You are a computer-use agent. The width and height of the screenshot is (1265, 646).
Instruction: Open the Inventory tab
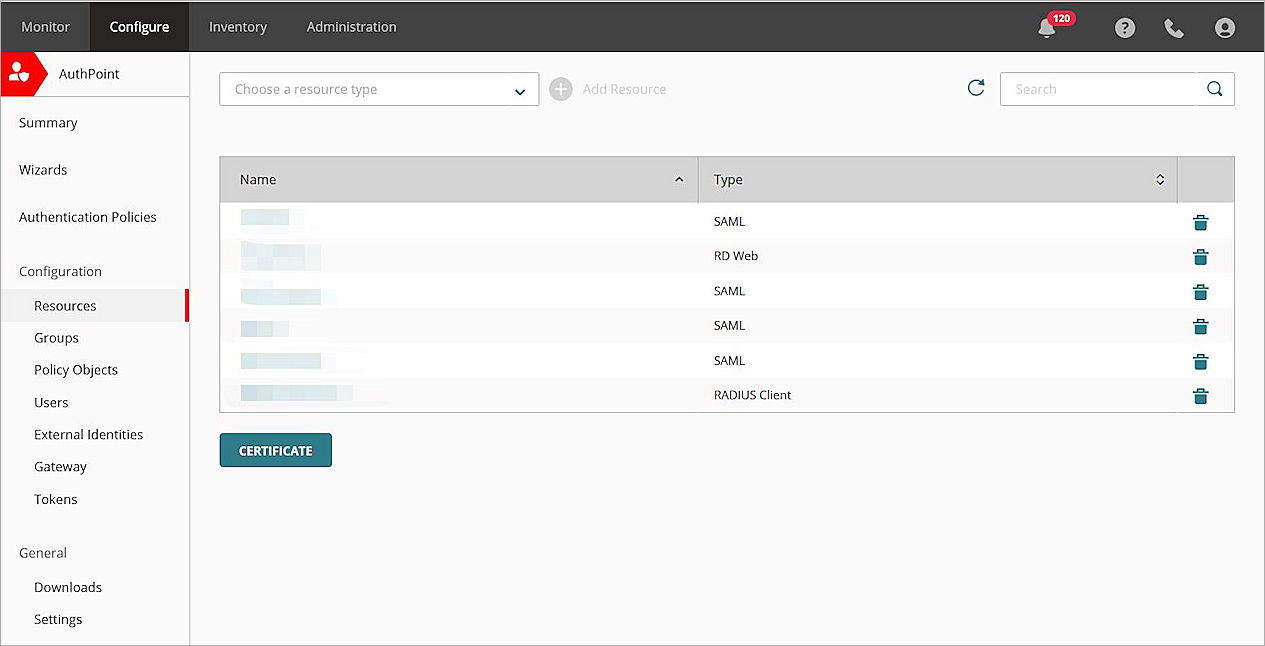237,27
